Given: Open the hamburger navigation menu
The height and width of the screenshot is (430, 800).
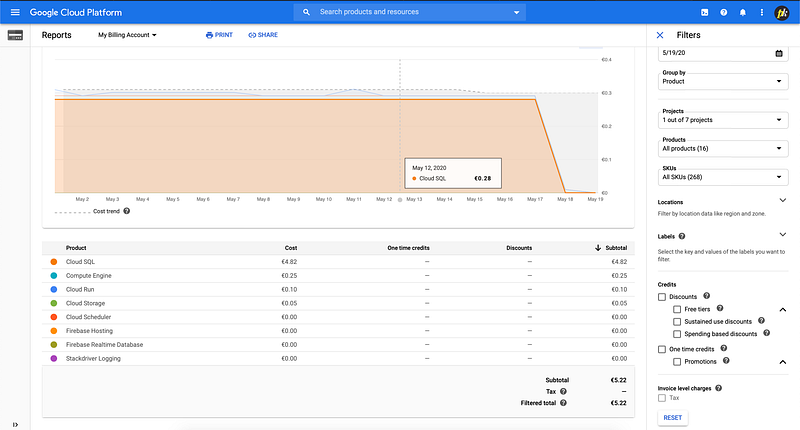Looking at the screenshot, I should coord(15,12).
